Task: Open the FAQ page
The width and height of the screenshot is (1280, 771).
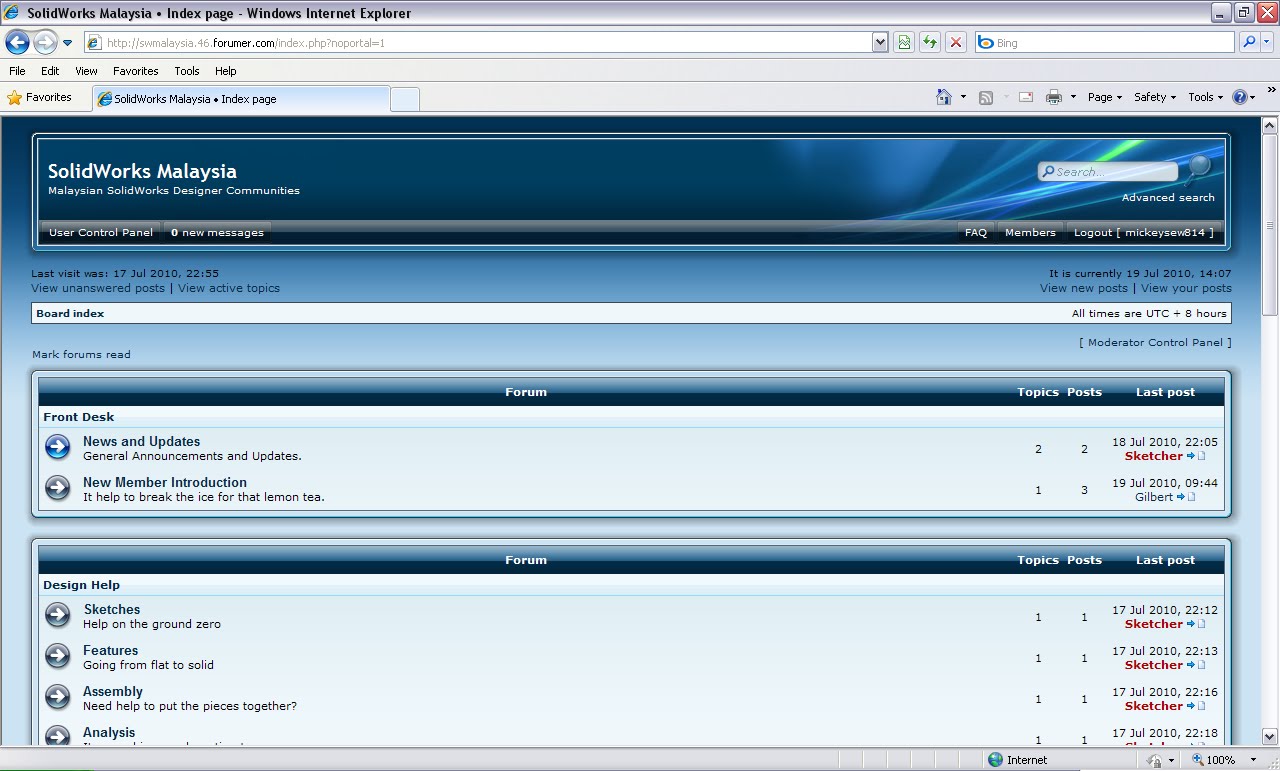Action: pyautogui.click(x=976, y=232)
